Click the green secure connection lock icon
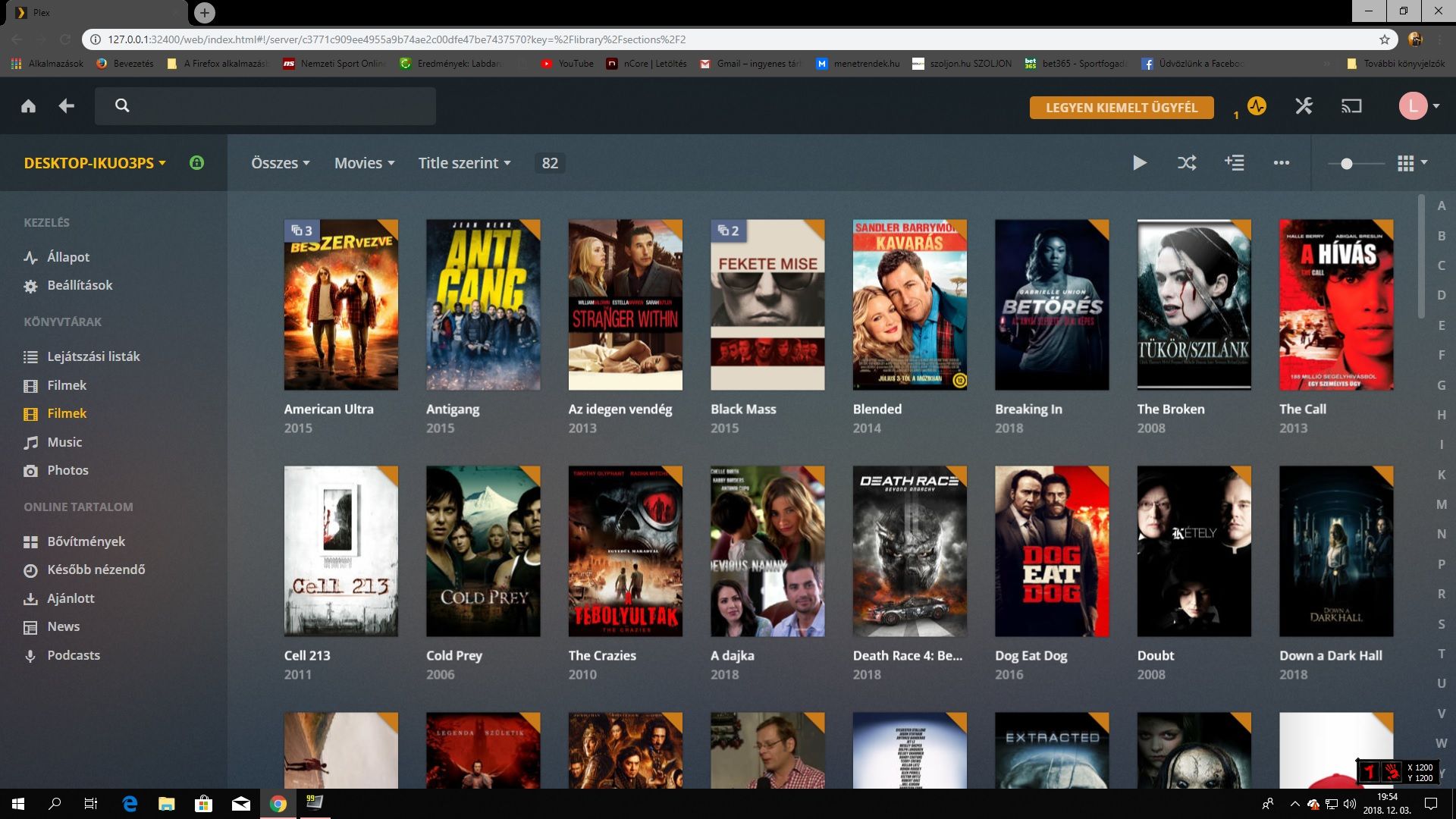The height and width of the screenshot is (819, 1456). 196,162
